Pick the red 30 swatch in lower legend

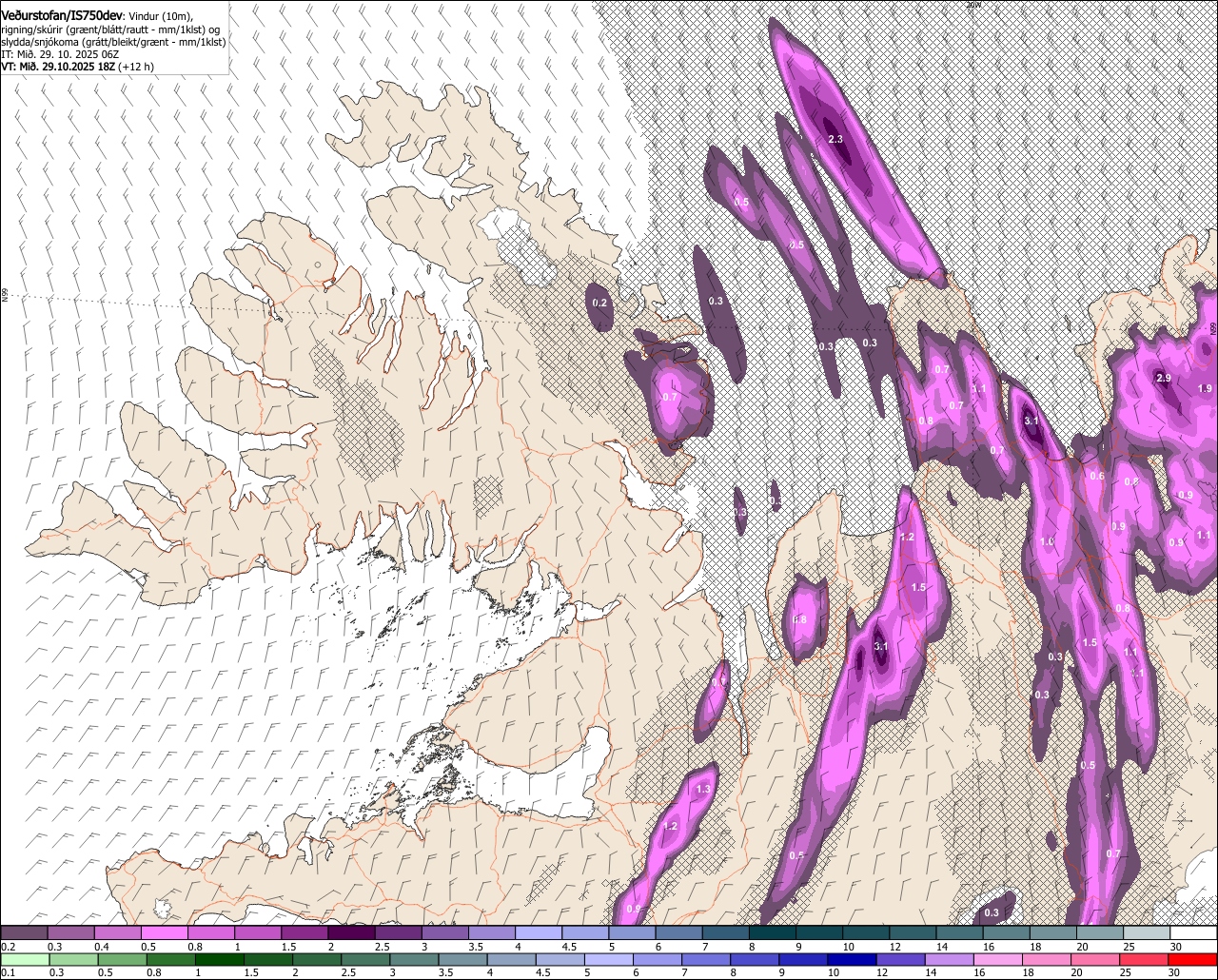[1194, 959]
